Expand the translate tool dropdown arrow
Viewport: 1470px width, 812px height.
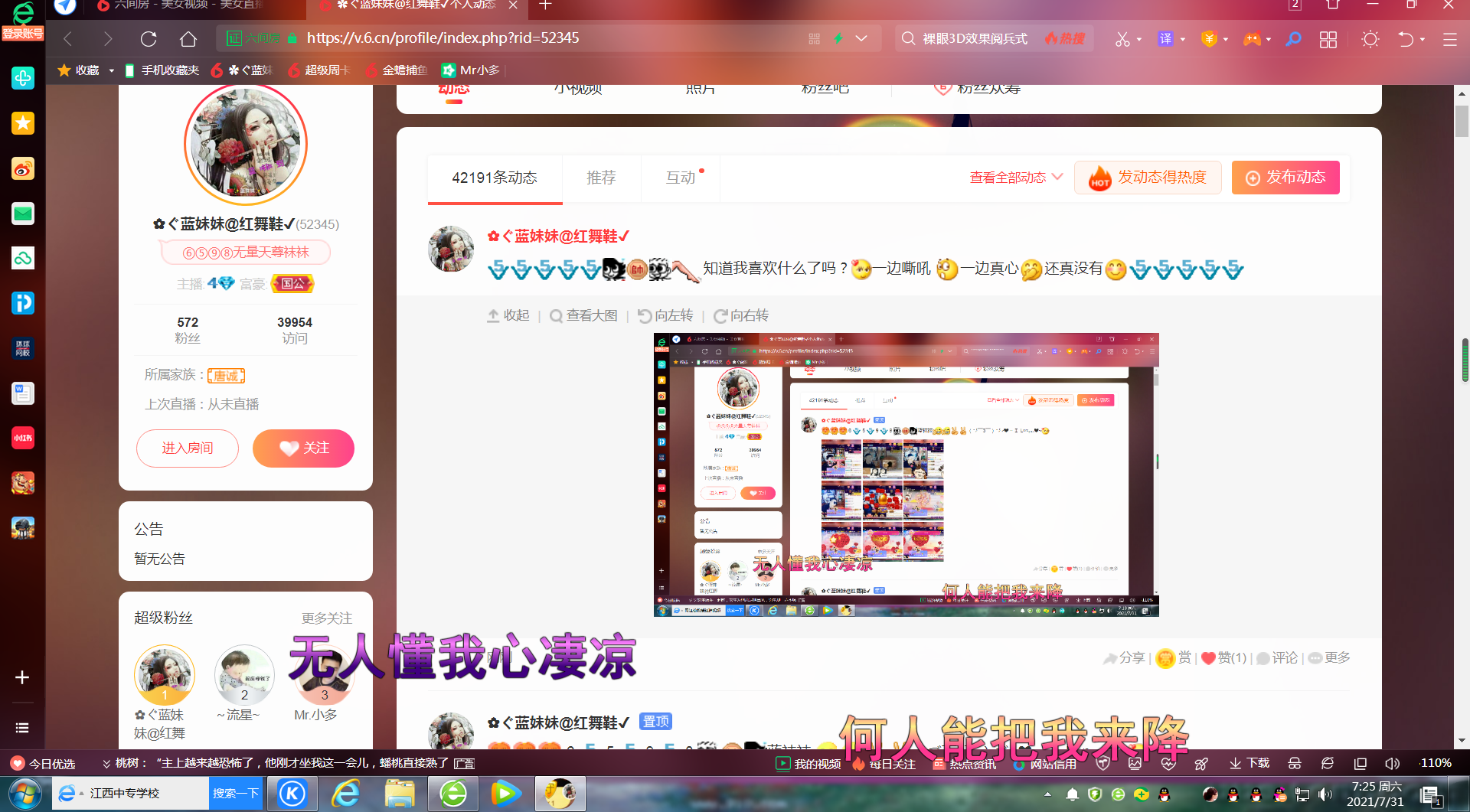point(1183,39)
